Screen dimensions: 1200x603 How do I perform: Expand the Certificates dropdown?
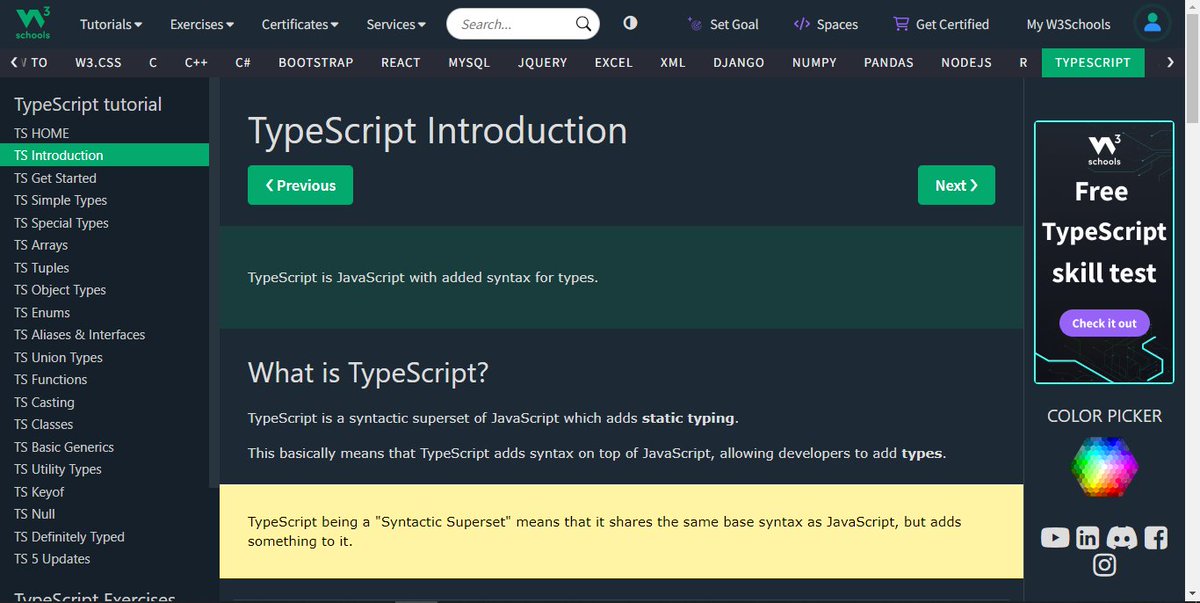[x=300, y=24]
